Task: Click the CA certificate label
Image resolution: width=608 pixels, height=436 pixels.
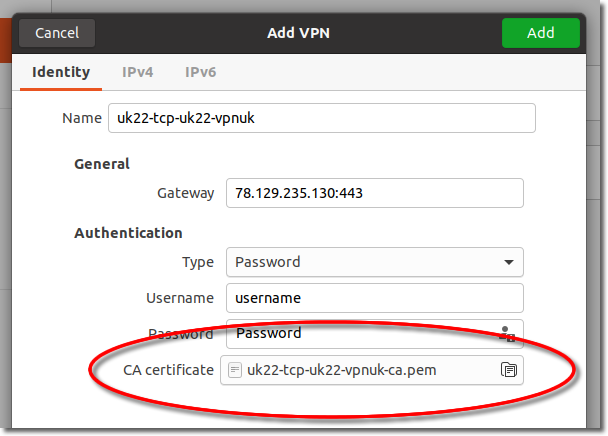Action: [168, 370]
